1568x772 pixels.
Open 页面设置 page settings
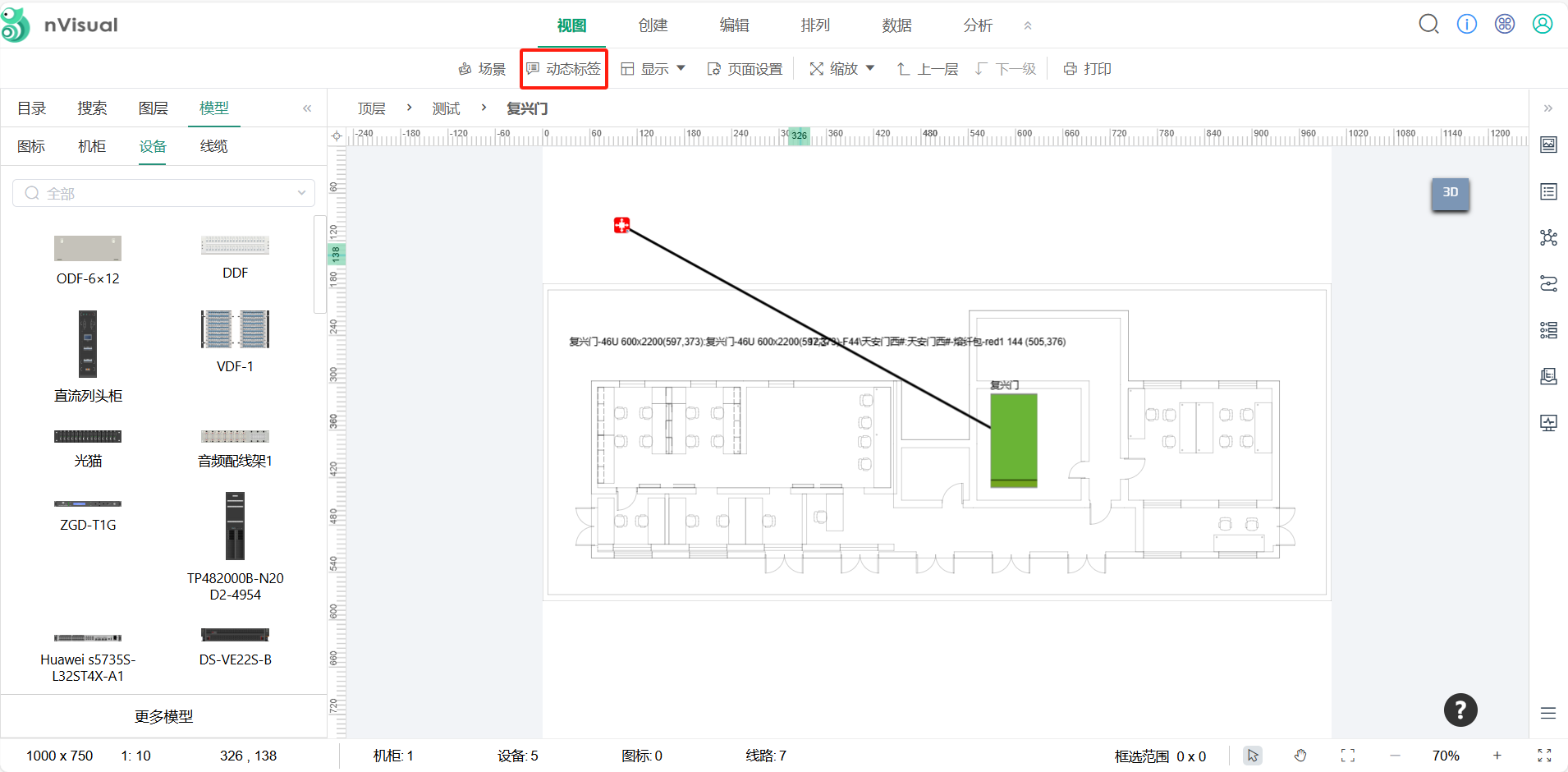[745, 69]
